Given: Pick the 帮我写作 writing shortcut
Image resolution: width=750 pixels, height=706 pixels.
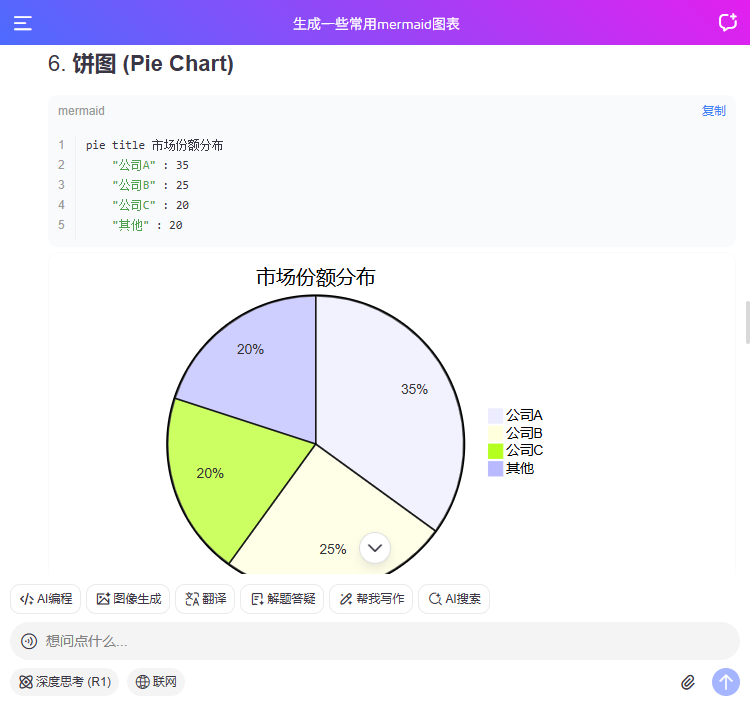Looking at the screenshot, I should click(371, 599).
